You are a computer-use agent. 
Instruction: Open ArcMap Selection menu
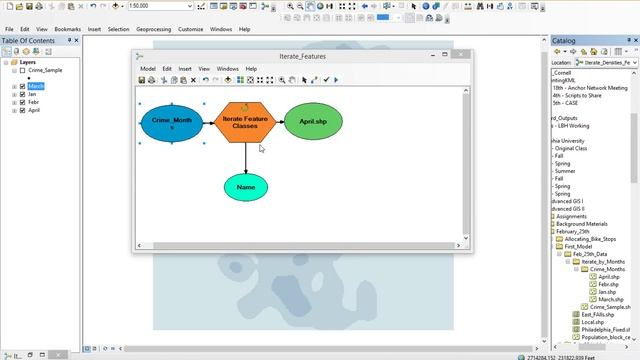(118, 29)
